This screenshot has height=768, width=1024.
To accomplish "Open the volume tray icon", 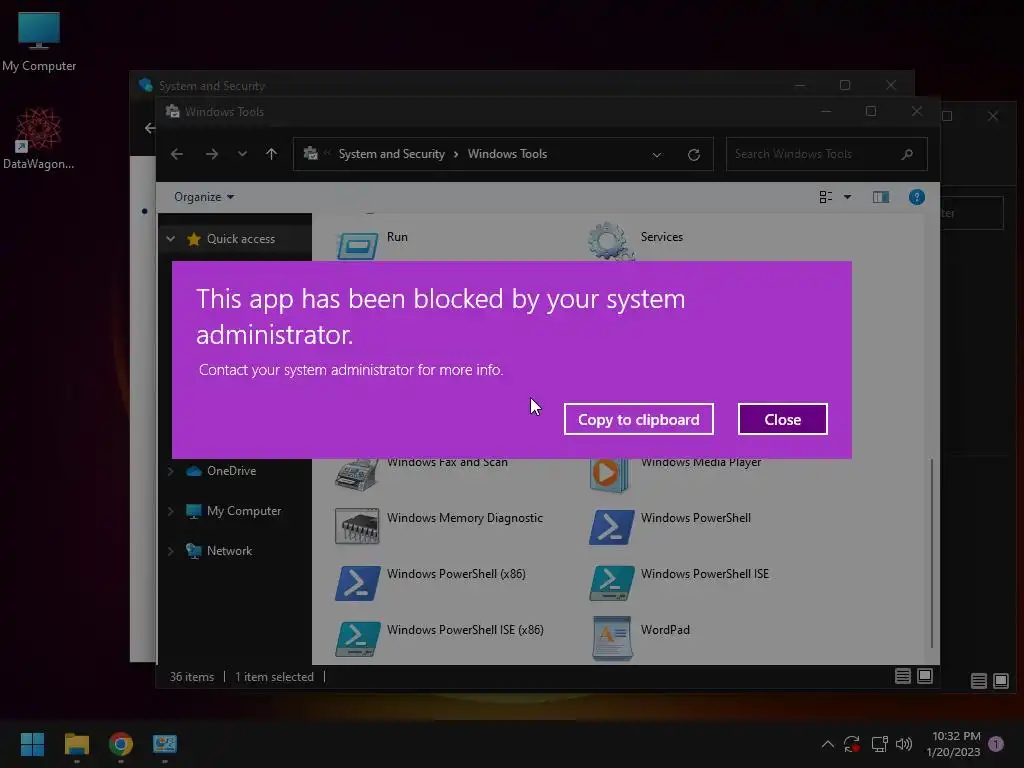I will pos(904,744).
